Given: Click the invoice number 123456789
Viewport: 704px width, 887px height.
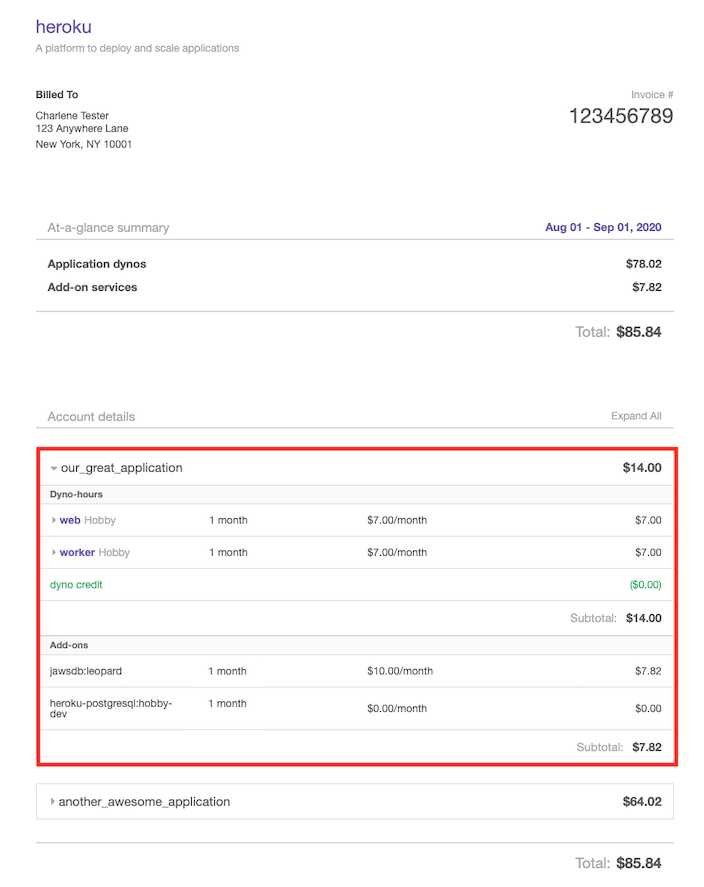Looking at the screenshot, I should [620, 116].
